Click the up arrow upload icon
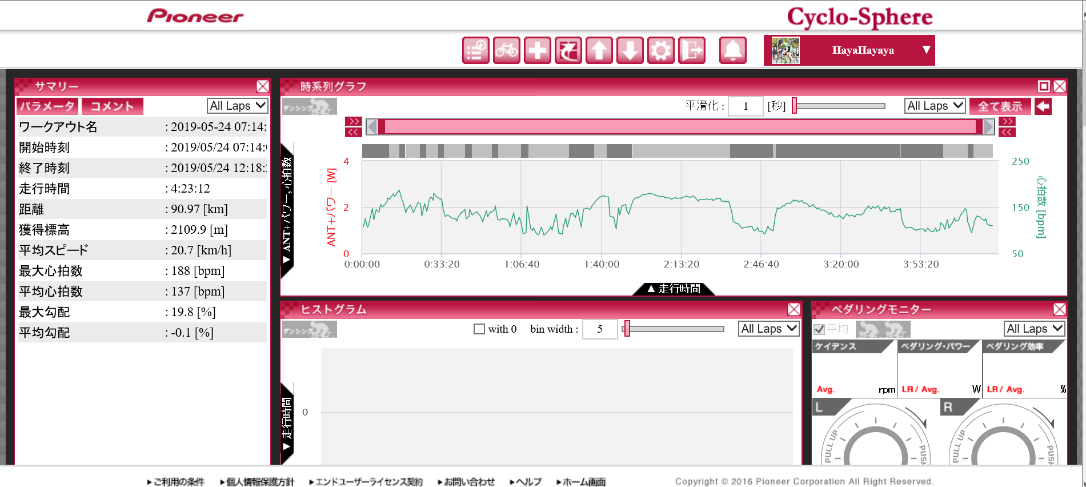 tap(599, 50)
